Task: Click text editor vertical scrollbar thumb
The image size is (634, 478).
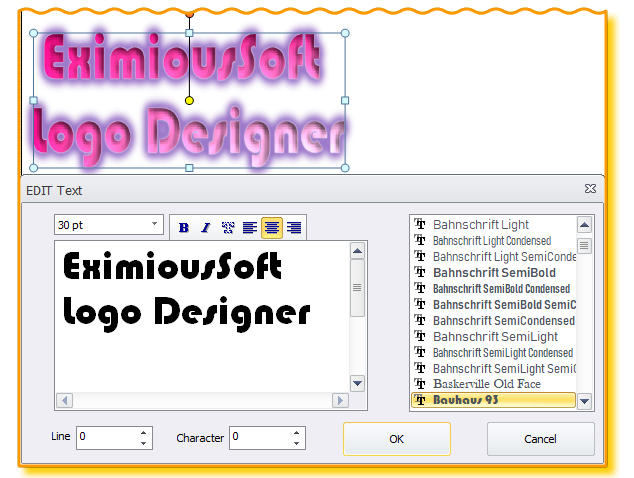Action: click(357, 288)
